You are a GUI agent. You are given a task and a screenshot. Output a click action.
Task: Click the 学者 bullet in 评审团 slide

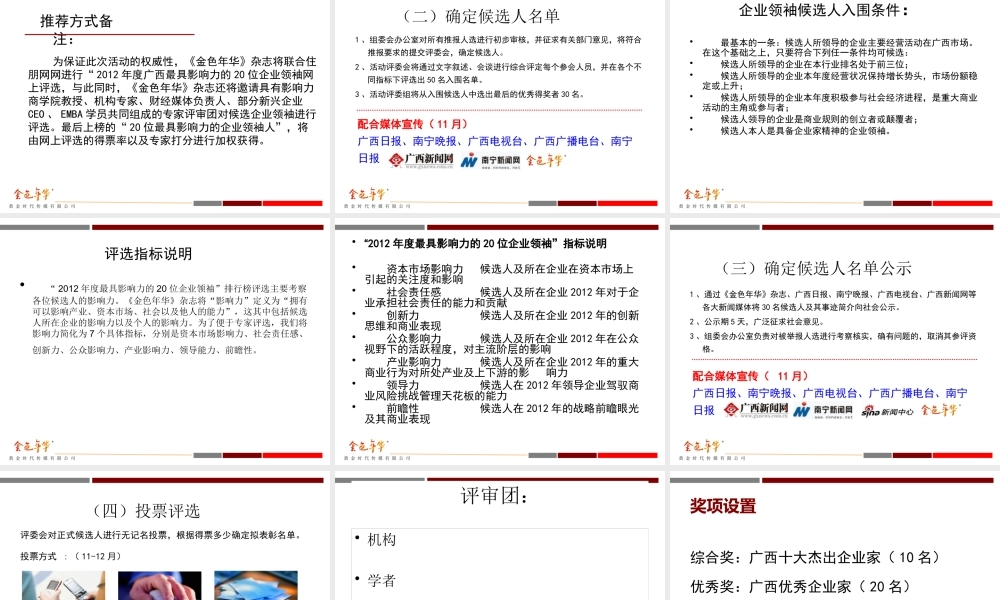[381, 580]
